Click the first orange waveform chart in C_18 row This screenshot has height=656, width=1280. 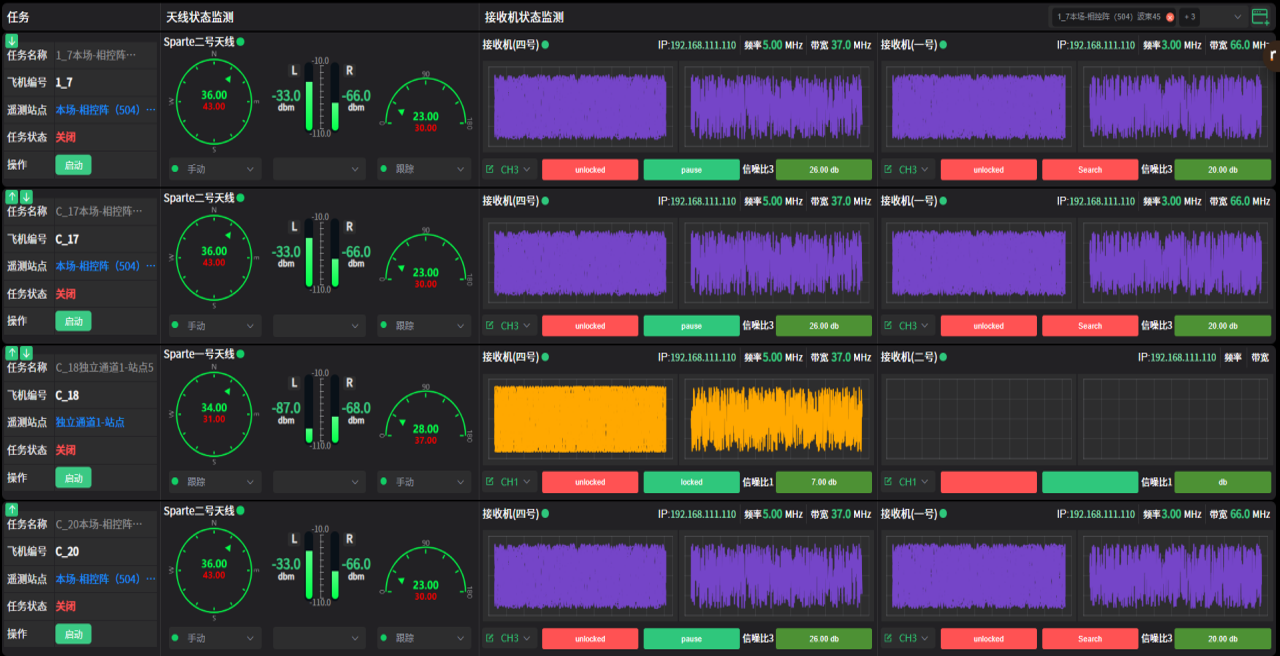580,418
